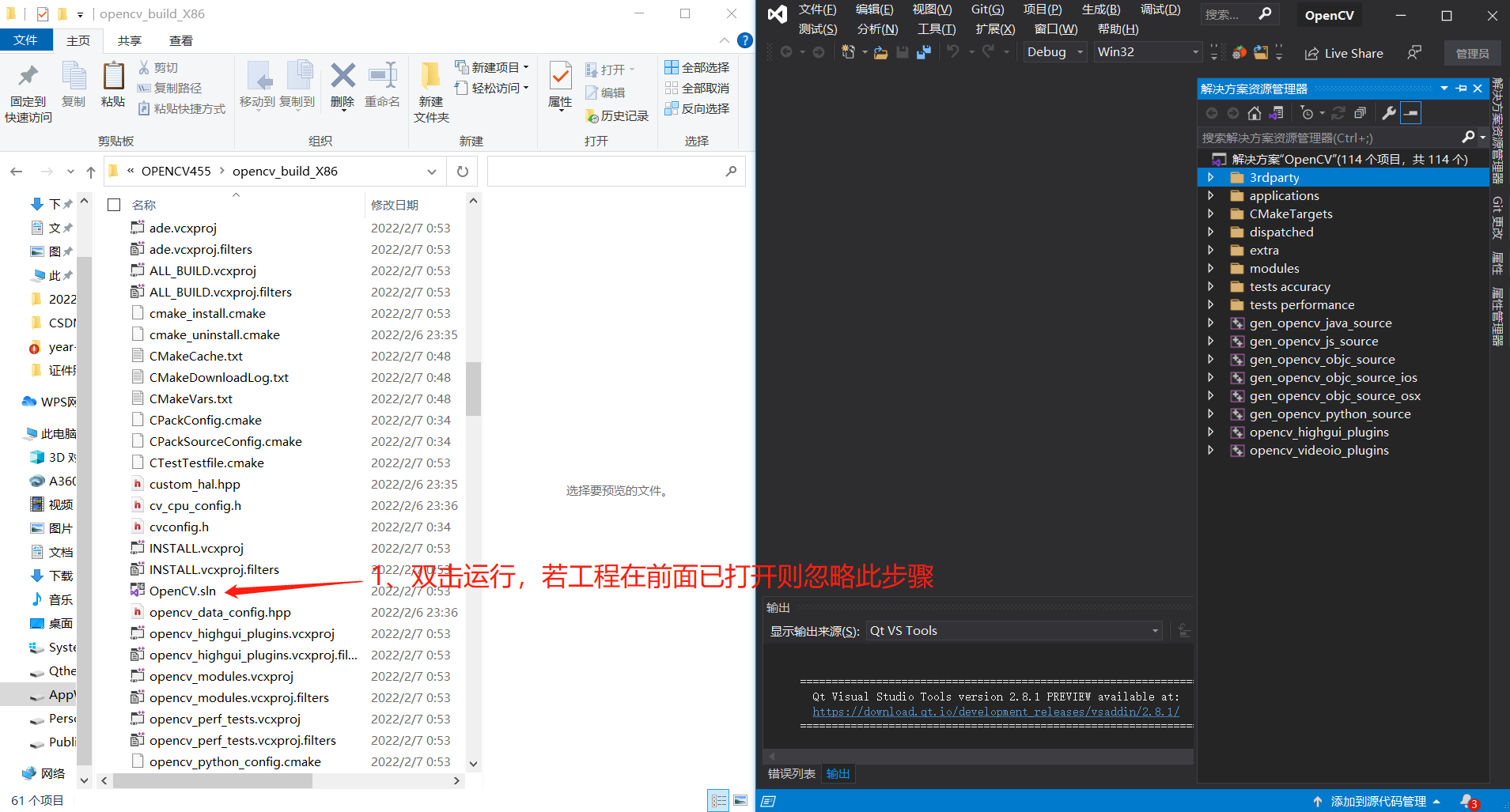
Task: Expand the modules folder node
Action: [1210, 268]
